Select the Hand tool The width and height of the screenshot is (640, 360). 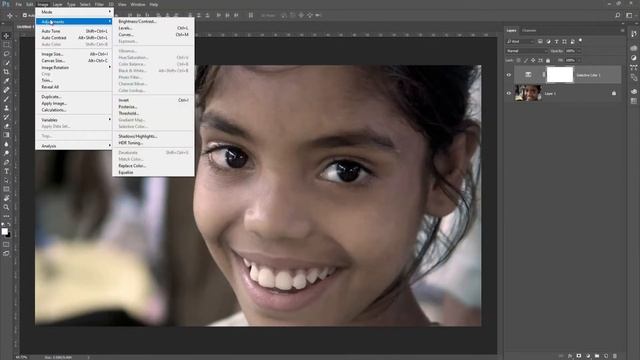click(6, 198)
